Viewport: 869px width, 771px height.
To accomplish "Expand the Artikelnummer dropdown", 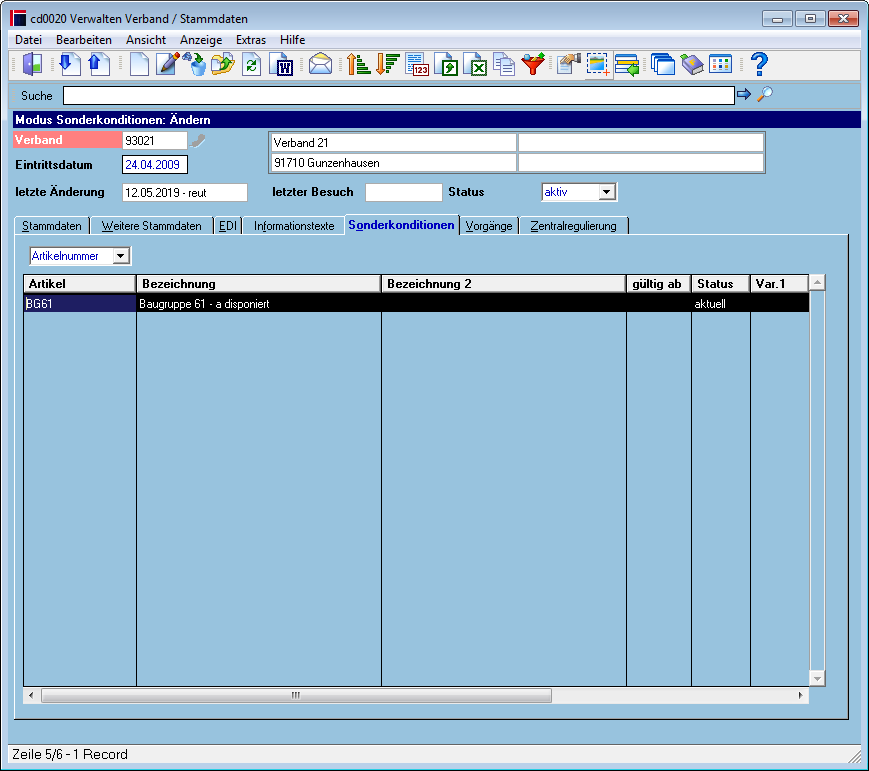I will coord(120,256).
